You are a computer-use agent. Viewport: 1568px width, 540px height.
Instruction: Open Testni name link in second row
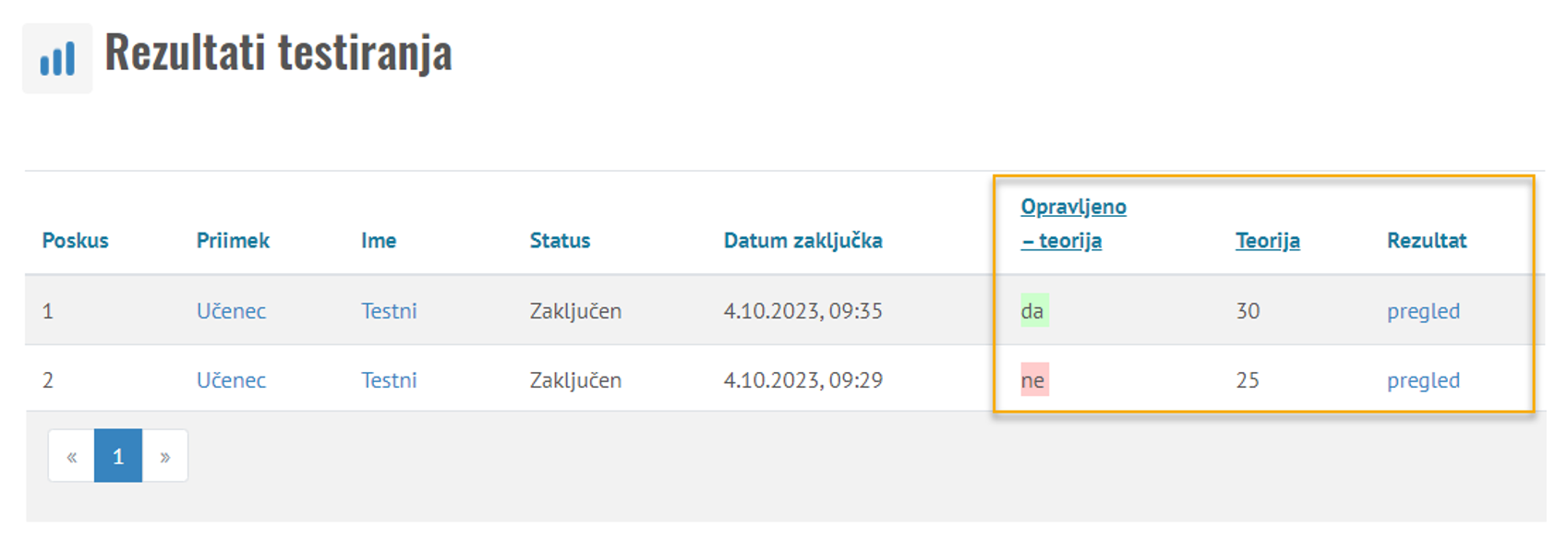(x=389, y=380)
